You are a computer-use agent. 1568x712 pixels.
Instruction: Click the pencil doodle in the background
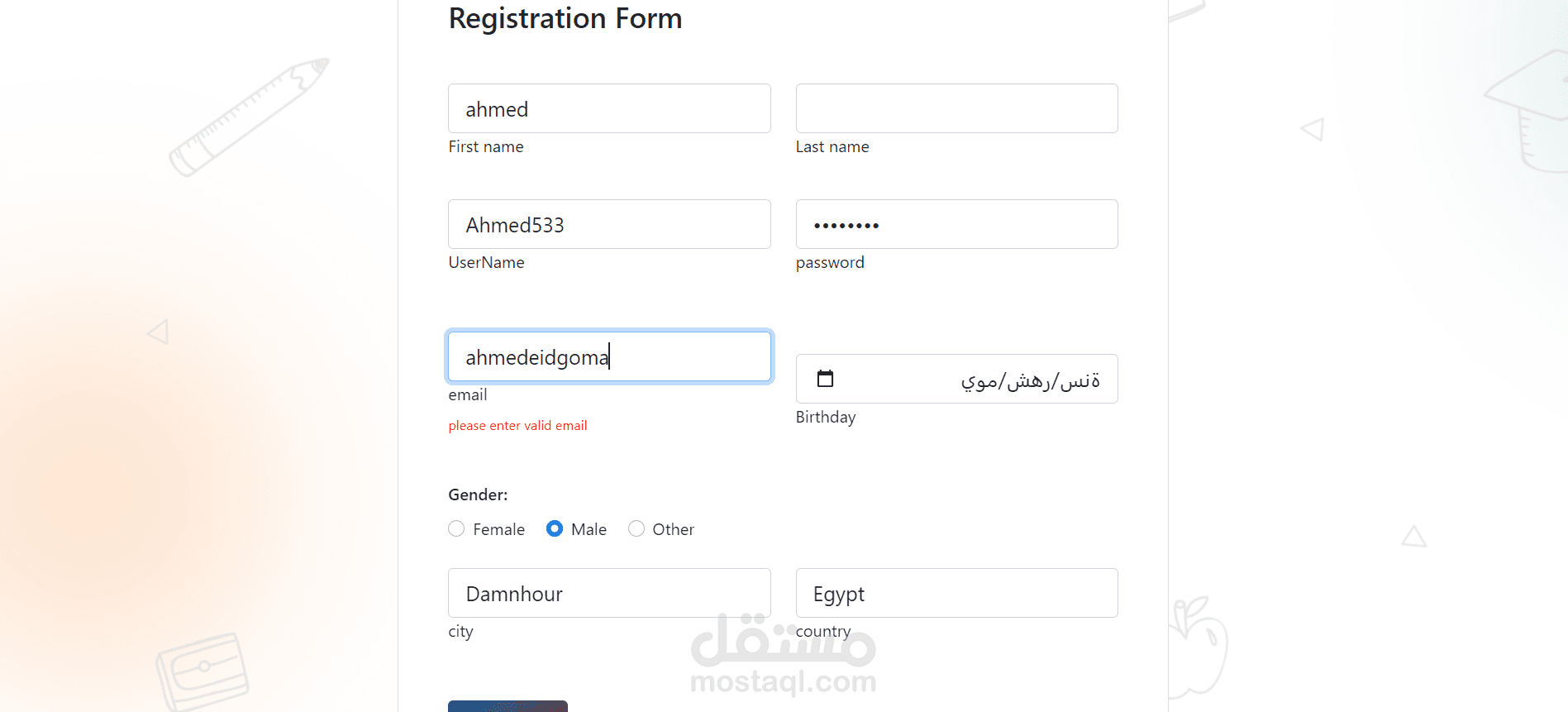coord(250,117)
